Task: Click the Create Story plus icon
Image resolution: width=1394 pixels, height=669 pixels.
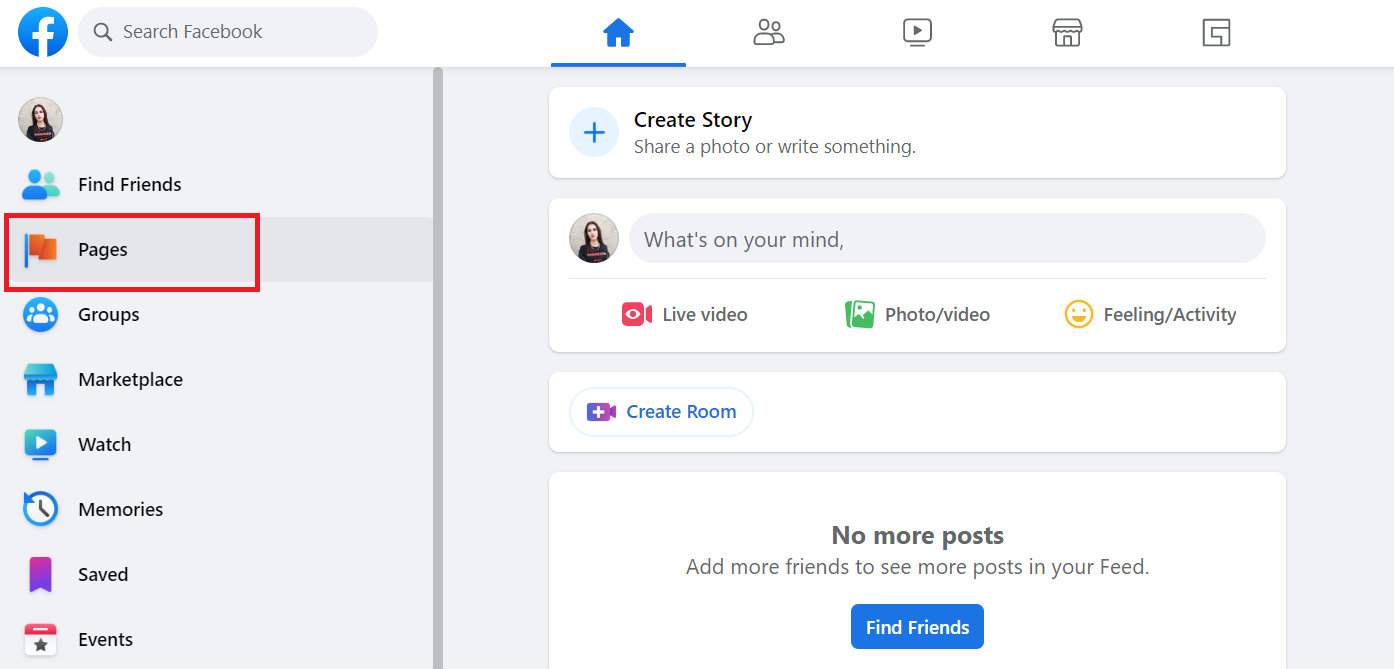Action: (x=594, y=132)
